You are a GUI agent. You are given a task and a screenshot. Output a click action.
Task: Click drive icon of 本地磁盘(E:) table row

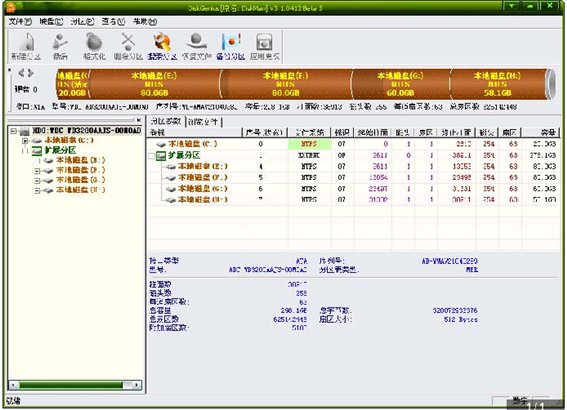coord(171,167)
